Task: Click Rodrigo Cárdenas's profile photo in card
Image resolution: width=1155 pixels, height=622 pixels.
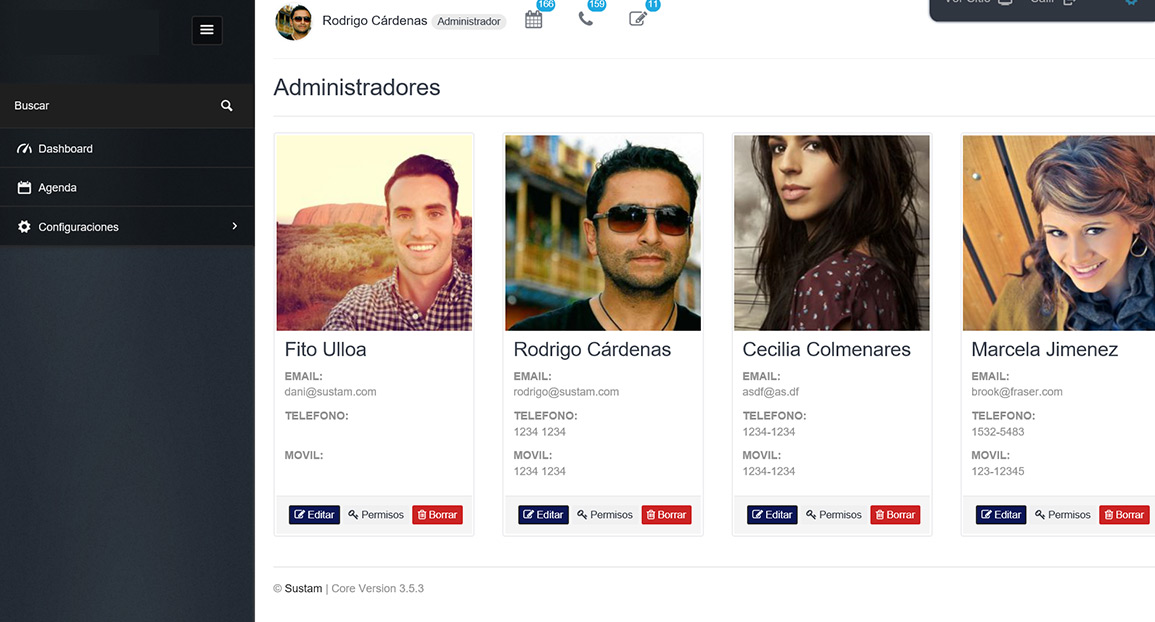Action: click(603, 233)
